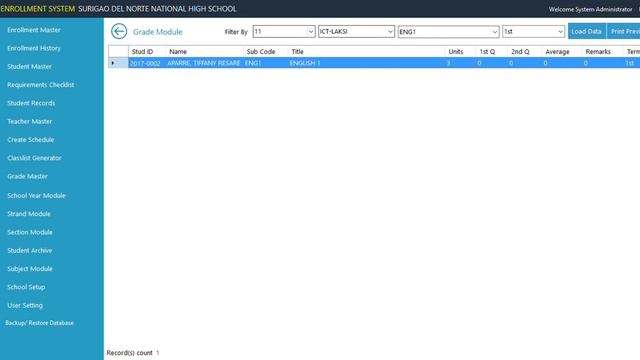Image resolution: width=640 pixels, height=360 pixels.
Task: Open the grade level dropdown showing 11
Action: point(284,31)
